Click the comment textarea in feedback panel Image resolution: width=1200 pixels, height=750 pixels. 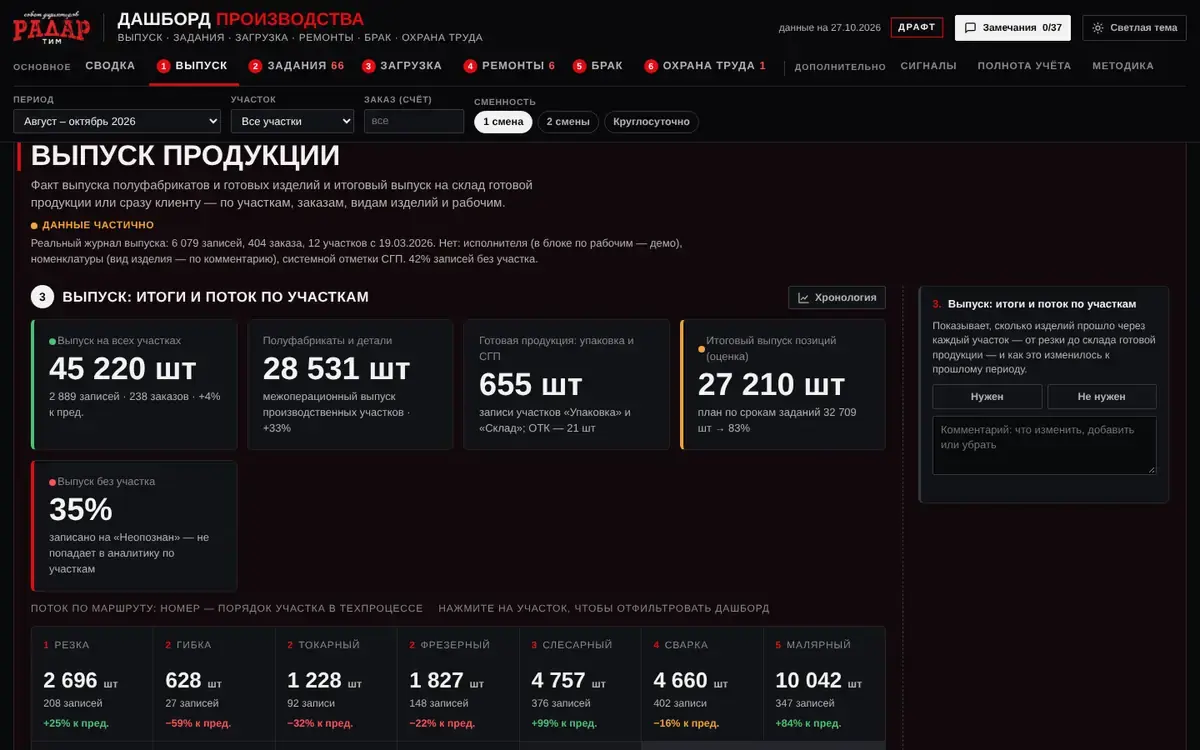[1045, 445]
